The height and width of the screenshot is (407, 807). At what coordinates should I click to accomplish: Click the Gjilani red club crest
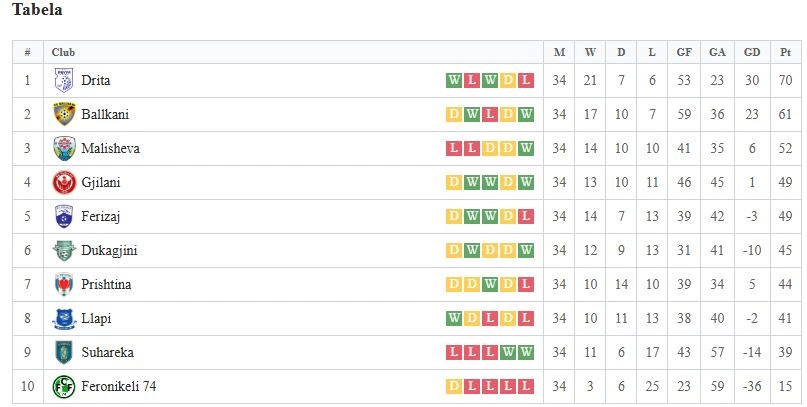tap(64, 182)
